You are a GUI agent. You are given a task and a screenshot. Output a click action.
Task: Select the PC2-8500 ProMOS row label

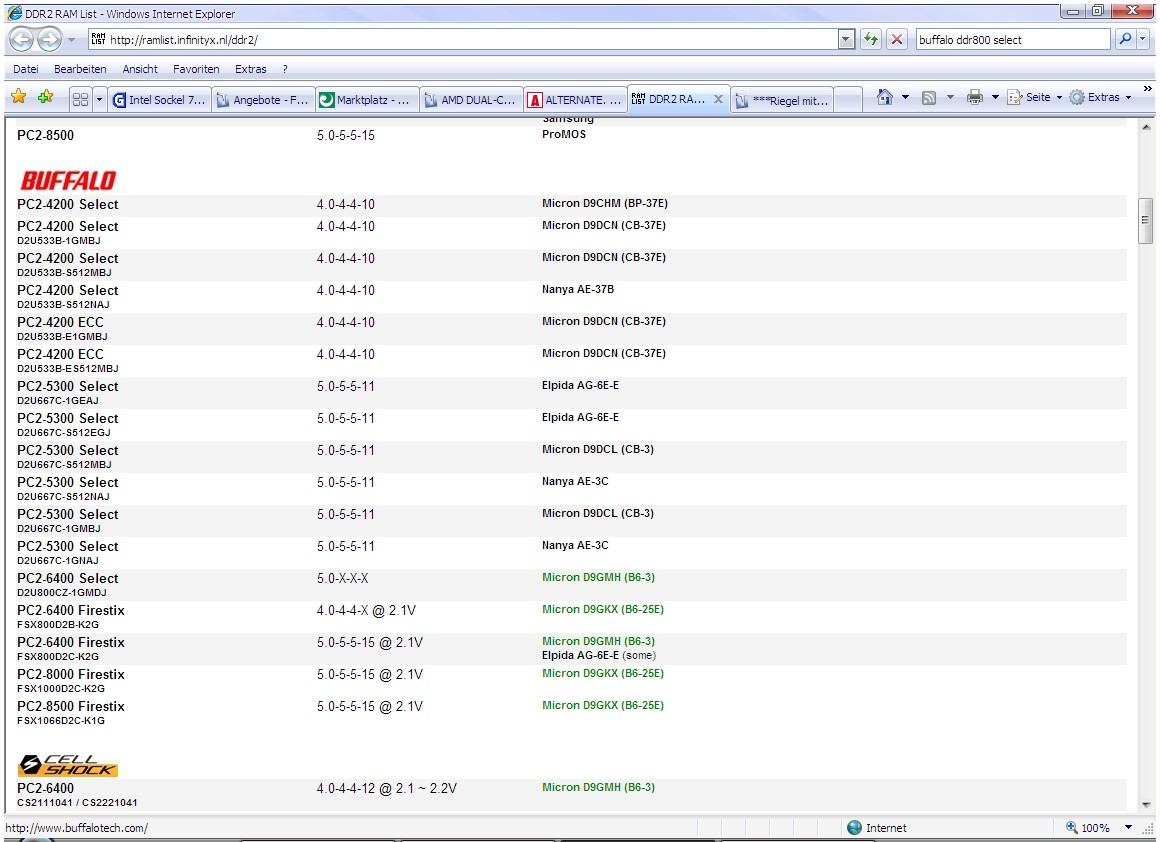pos(45,135)
